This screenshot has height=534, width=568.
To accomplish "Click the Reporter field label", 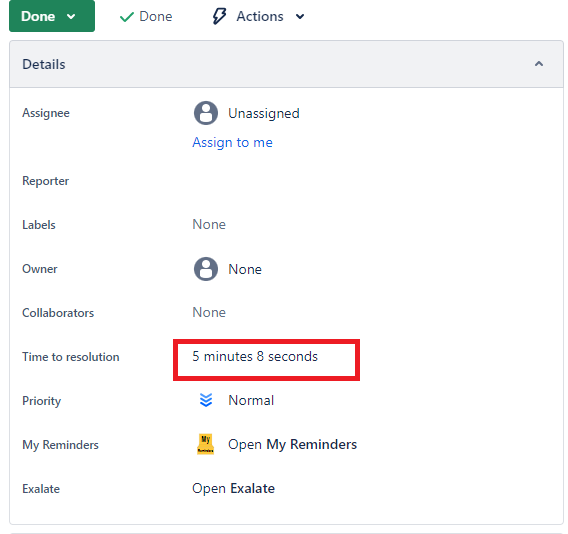I will coord(45,181).
